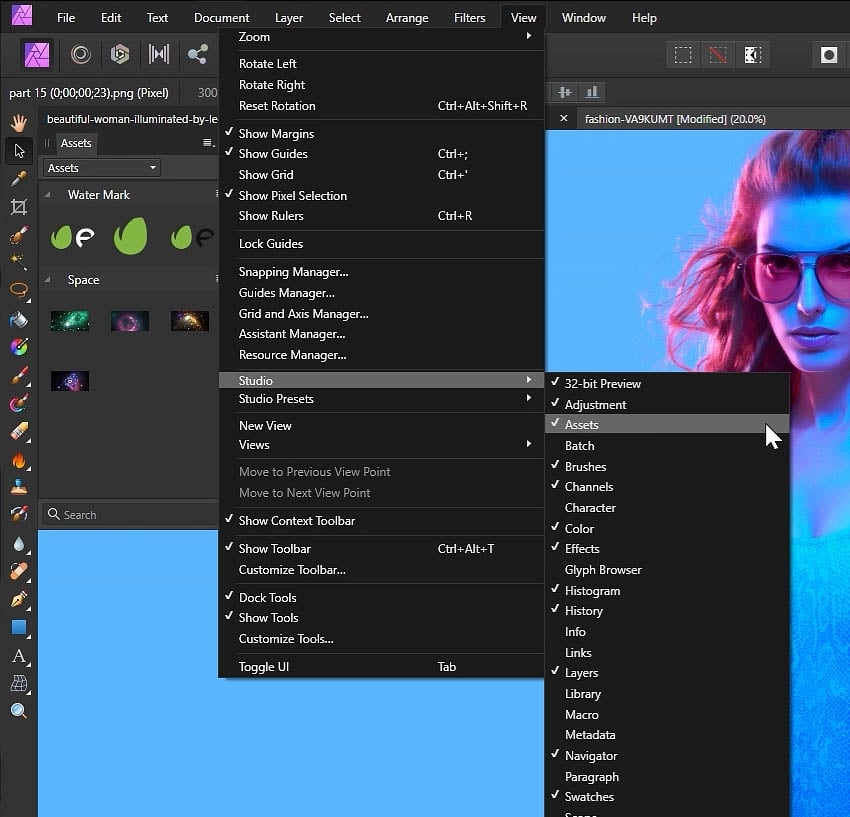Select the Flood Fill bucket tool
Image resolution: width=850 pixels, height=817 pixels.
(18, 318)
